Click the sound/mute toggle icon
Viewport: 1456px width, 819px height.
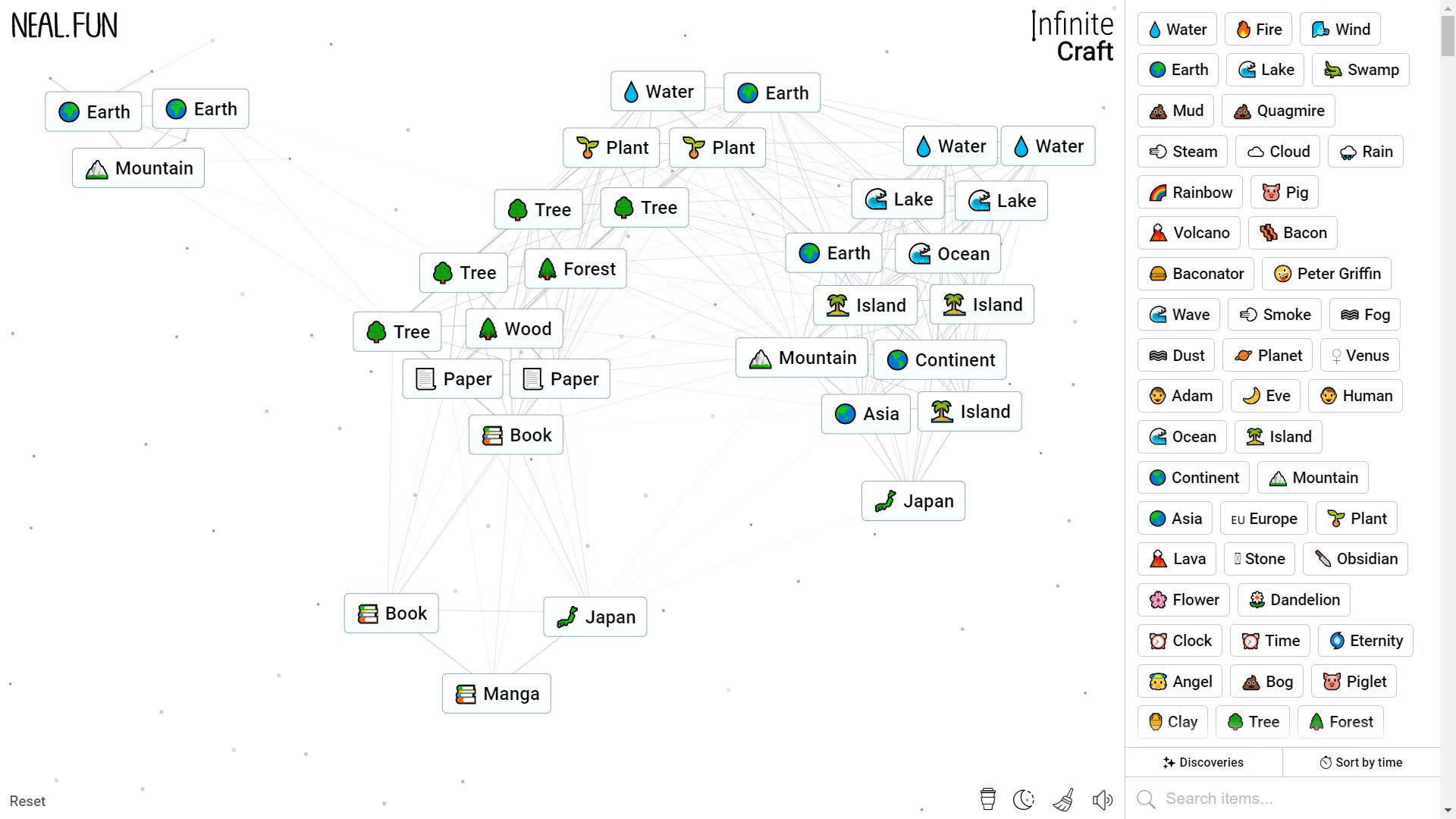1103,798
